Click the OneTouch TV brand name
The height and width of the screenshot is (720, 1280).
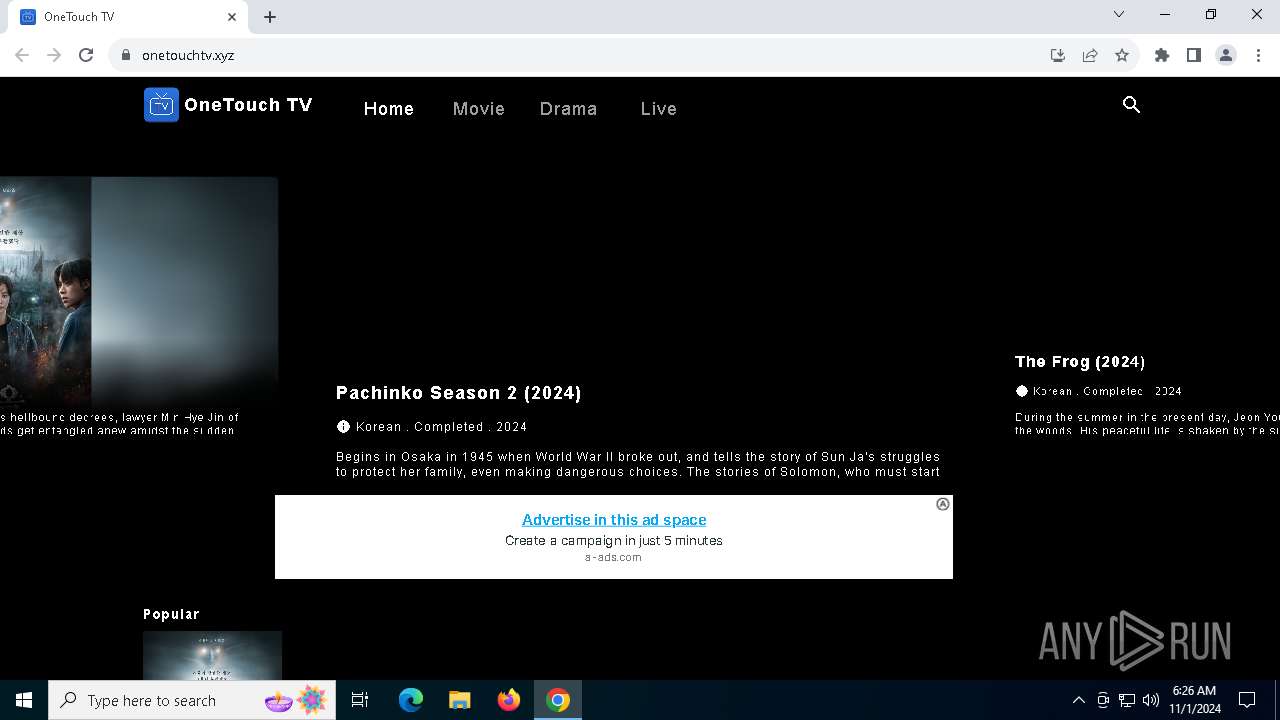point(248,105)
